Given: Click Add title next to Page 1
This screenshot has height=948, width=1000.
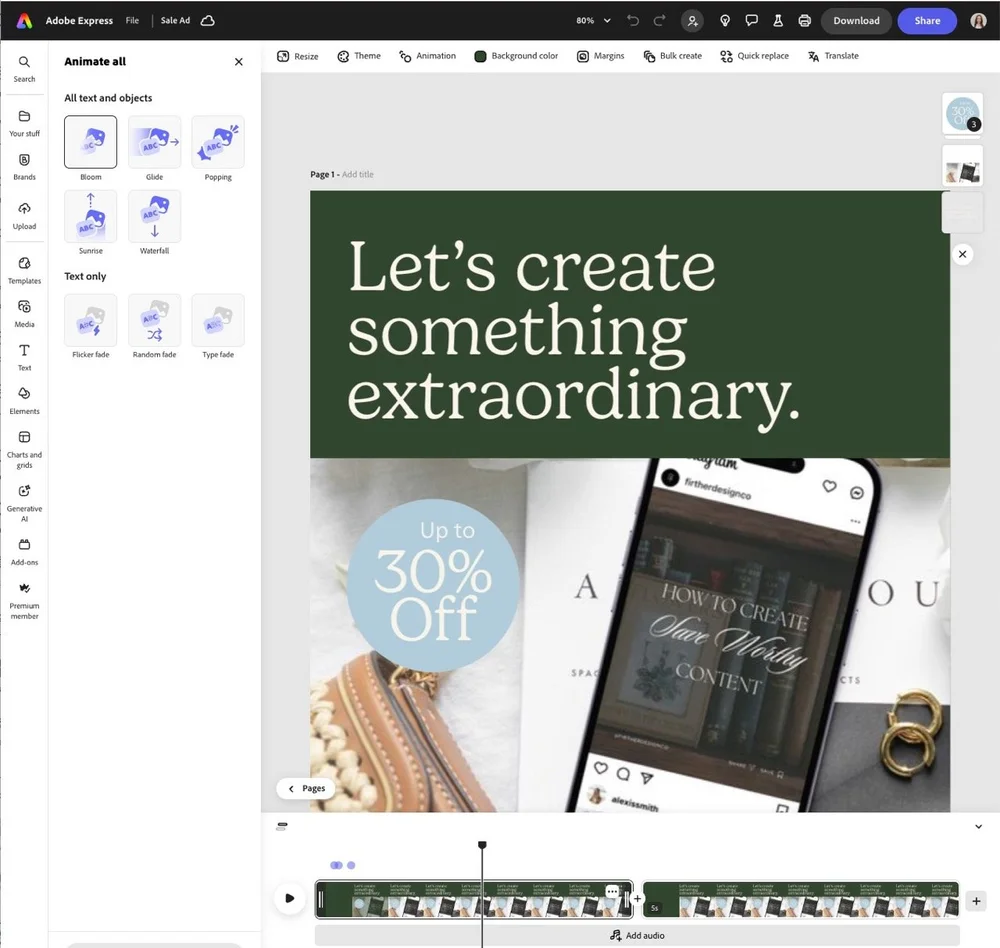Looking at the screenshot, I should pos(358,174).
